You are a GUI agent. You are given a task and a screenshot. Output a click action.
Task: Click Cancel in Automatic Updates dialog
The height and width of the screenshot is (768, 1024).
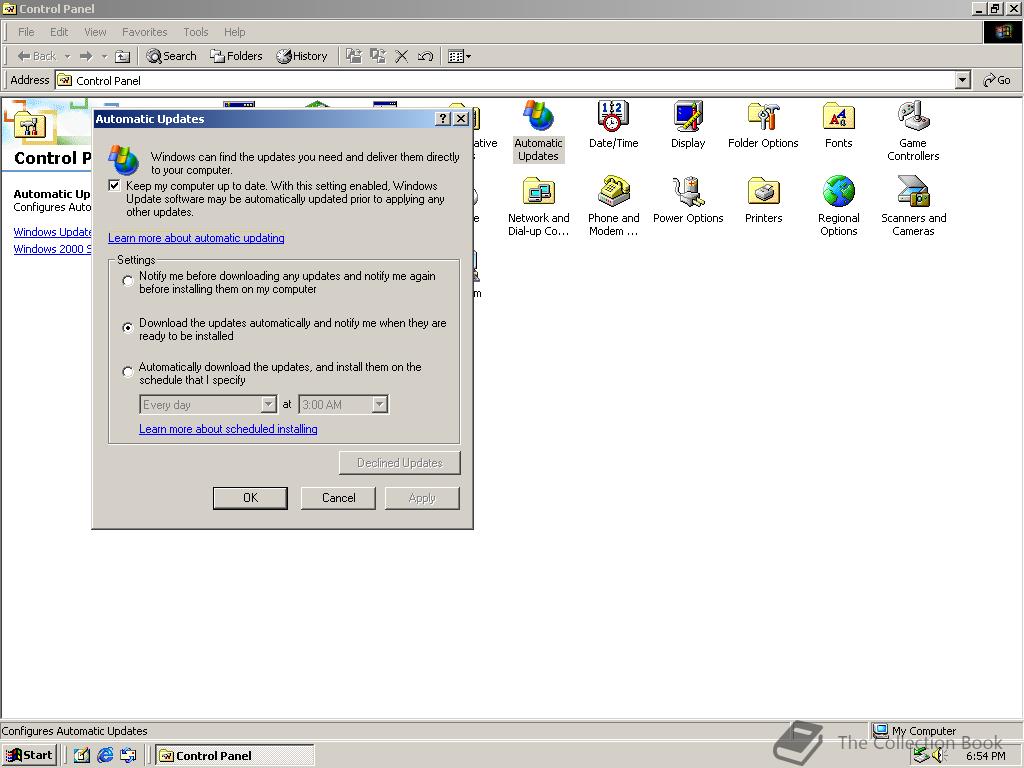[338, 498]
